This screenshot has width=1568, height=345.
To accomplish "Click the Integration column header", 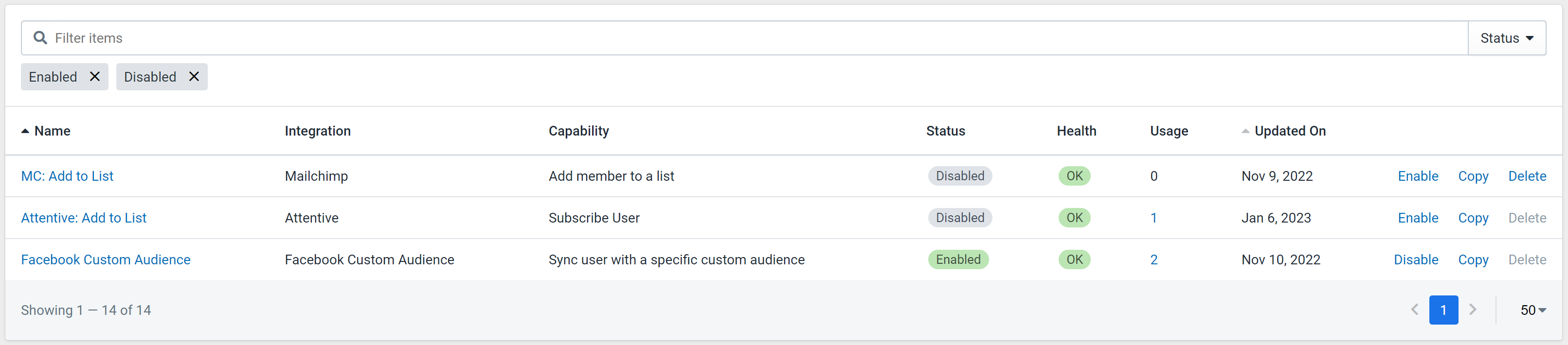I will [x=318, y=131].
